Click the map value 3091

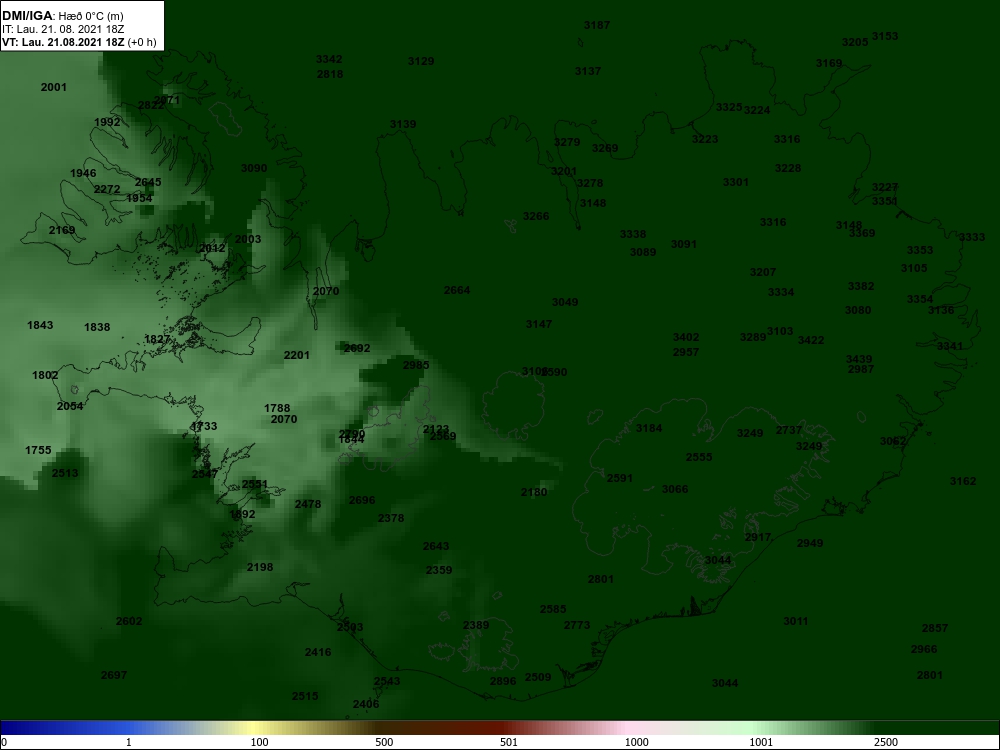pos(684,244)
